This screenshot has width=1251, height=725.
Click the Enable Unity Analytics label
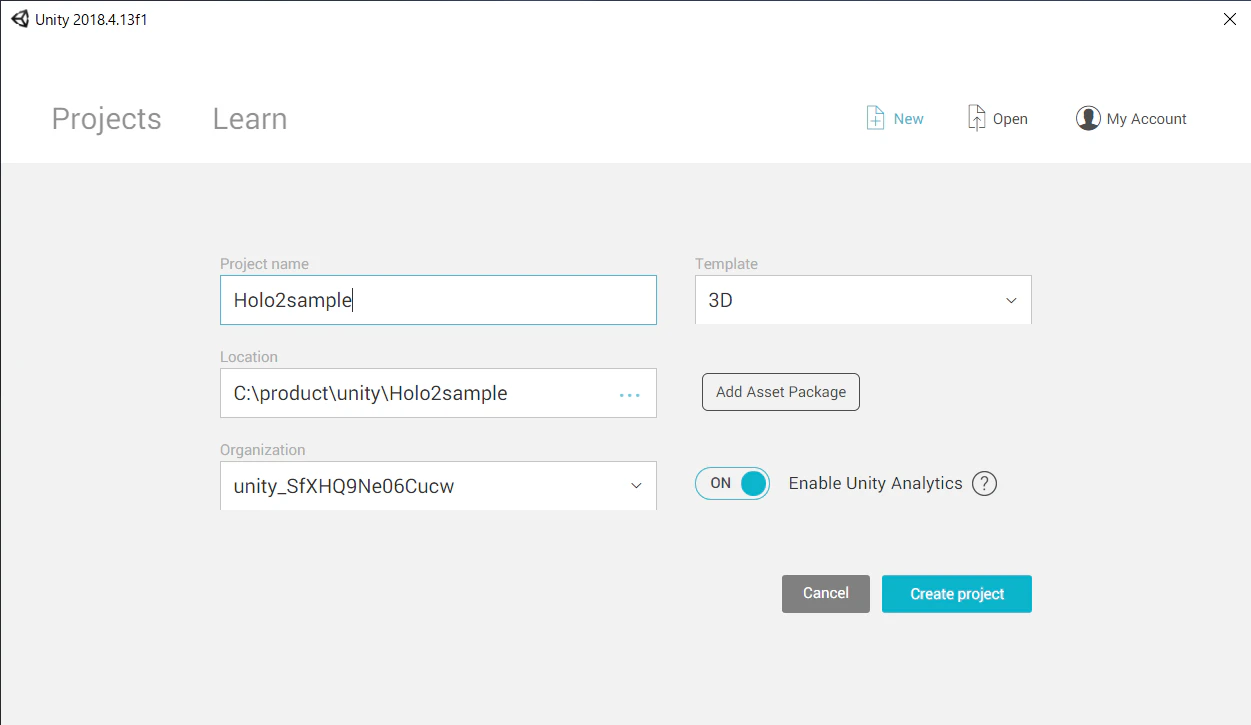pos(876,484)
